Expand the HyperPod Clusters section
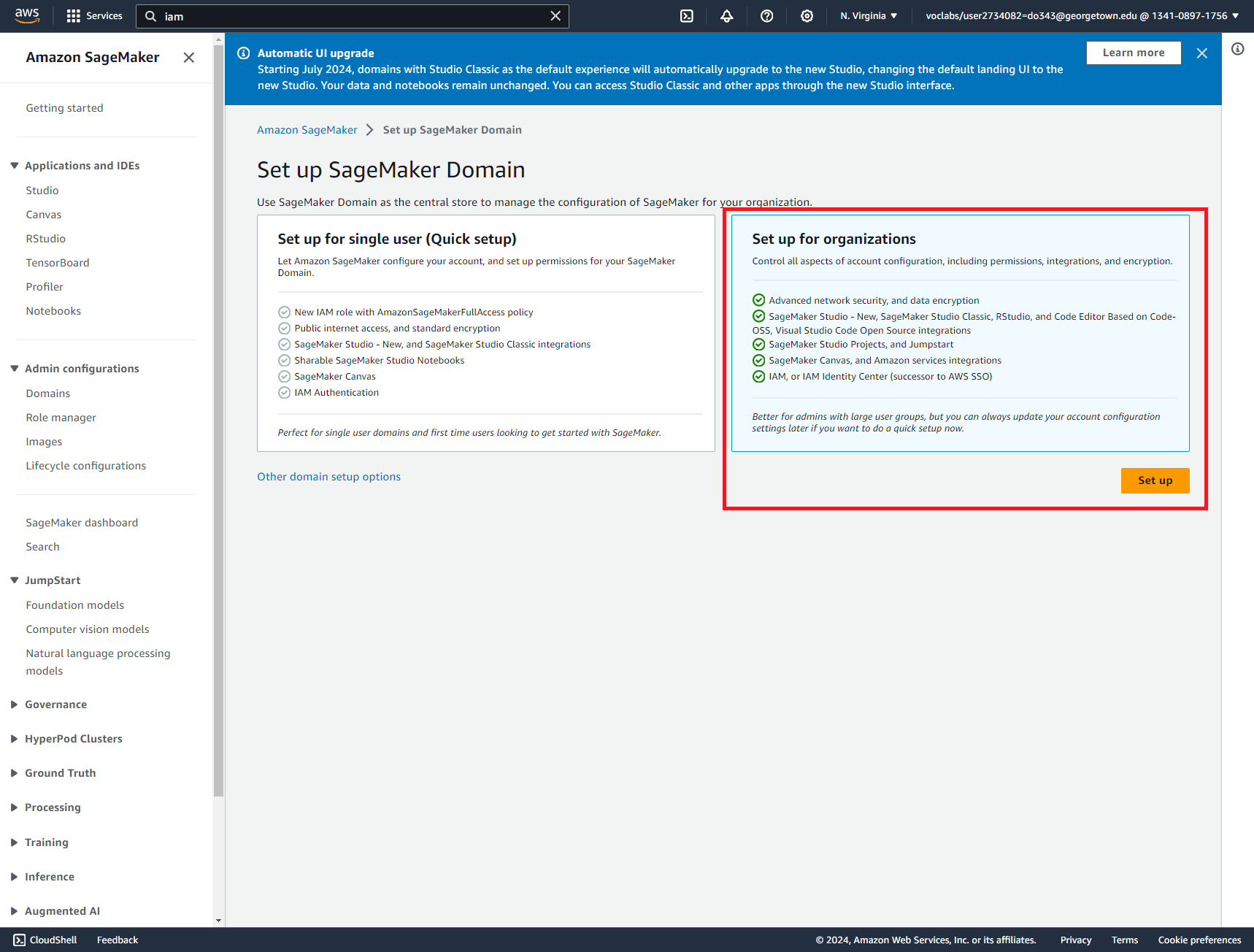Viewport: 1254px width, 952px height. point(15,739)
